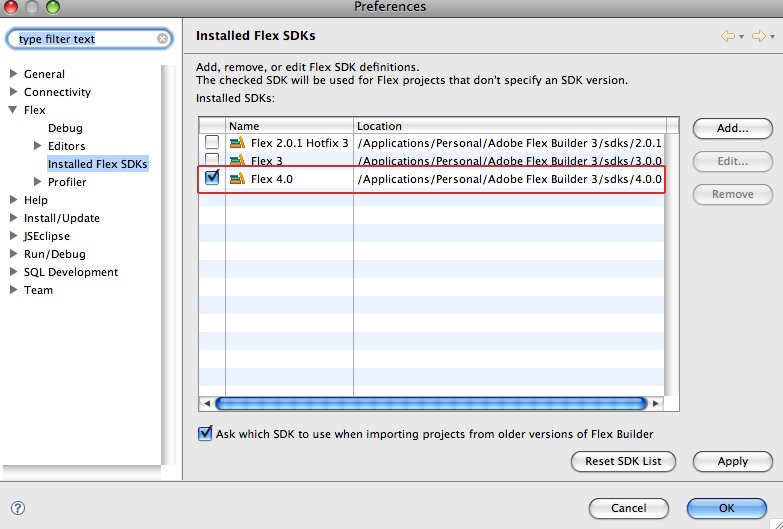This screenshot has width=783, height=529.
Task: Collapse the Flex tree node
Action: (x=13, y=110)
